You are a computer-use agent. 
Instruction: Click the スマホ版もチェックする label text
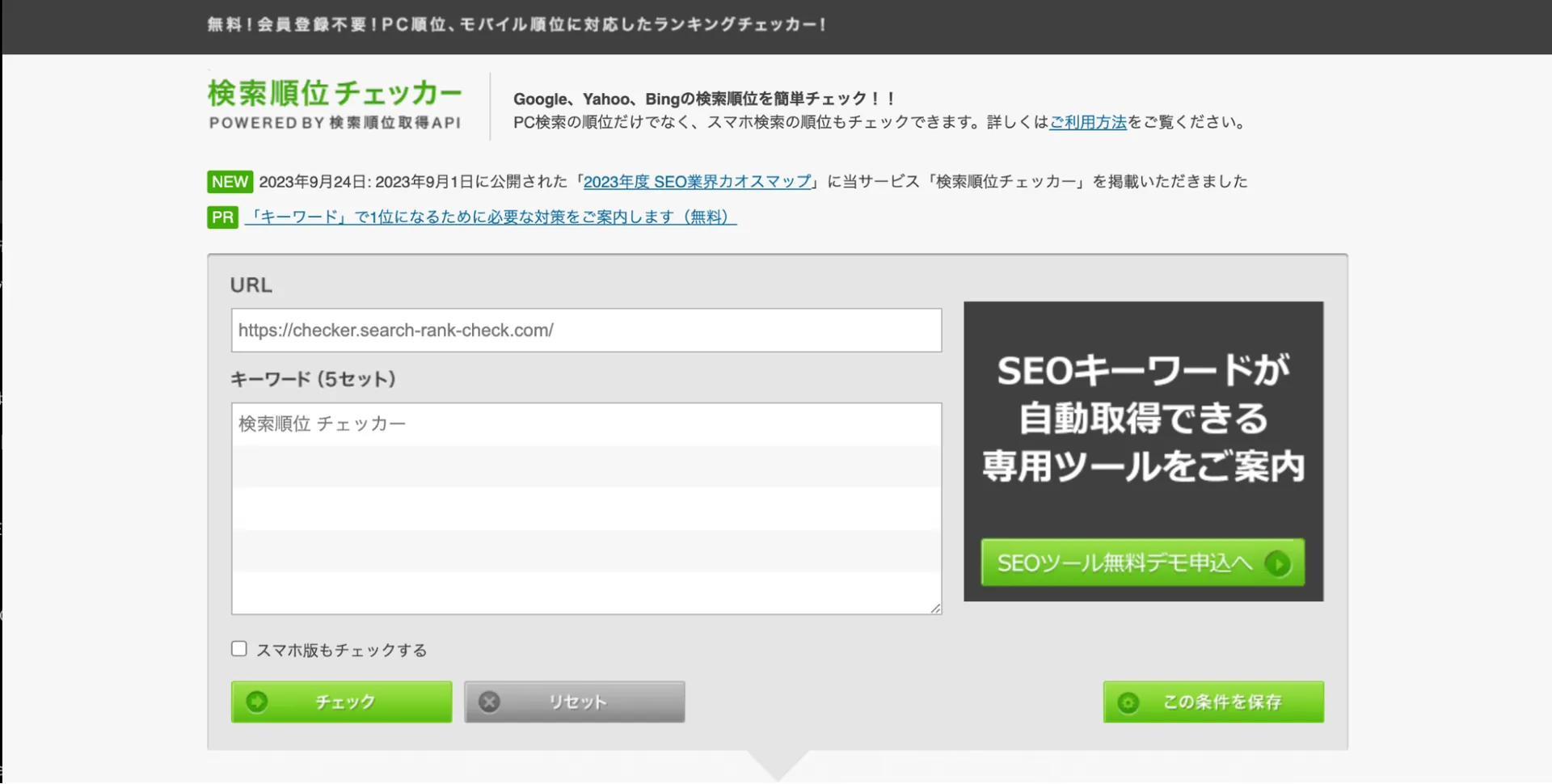pos(341,650)
